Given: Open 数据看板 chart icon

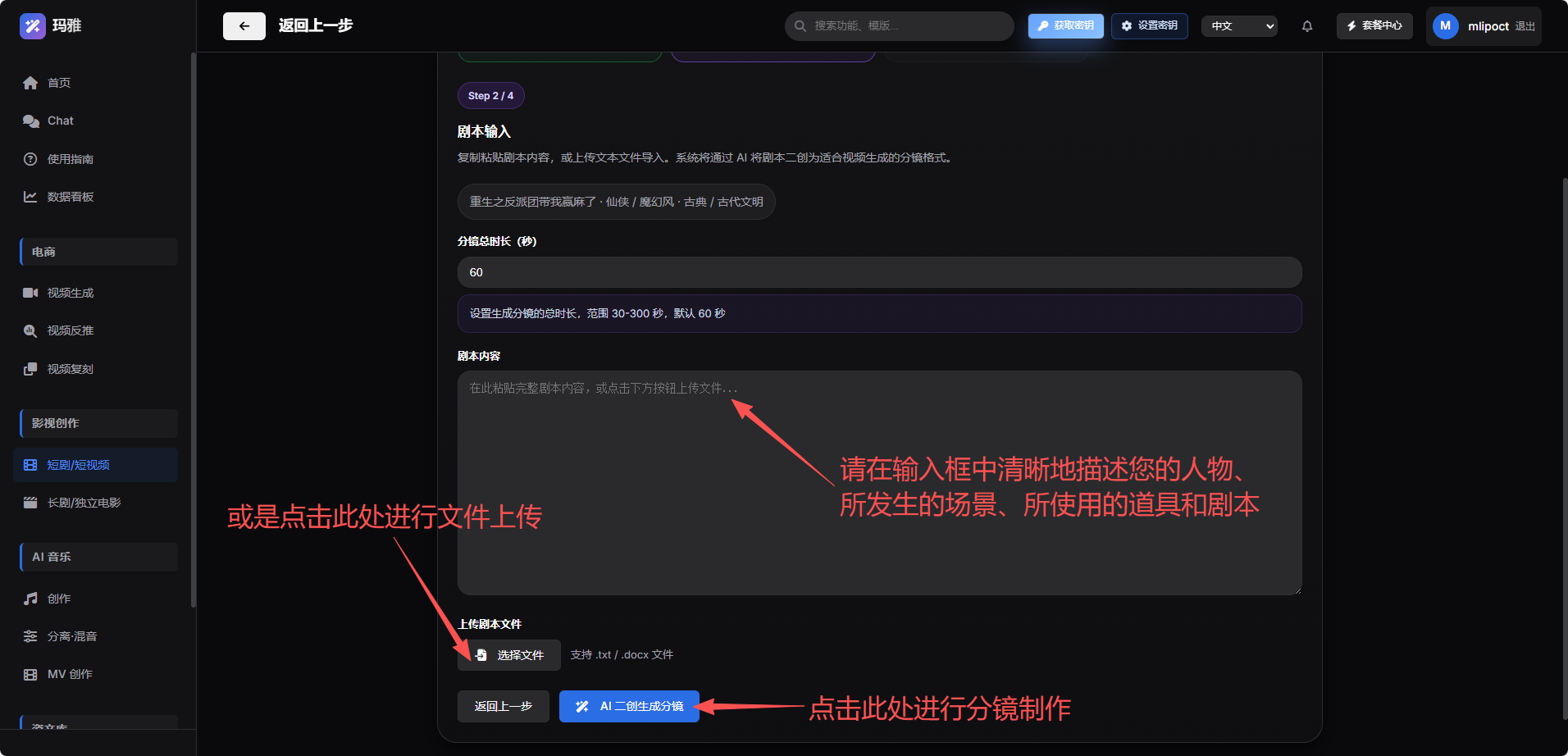Looking at the screenshot, I should [x=30, y=197].
